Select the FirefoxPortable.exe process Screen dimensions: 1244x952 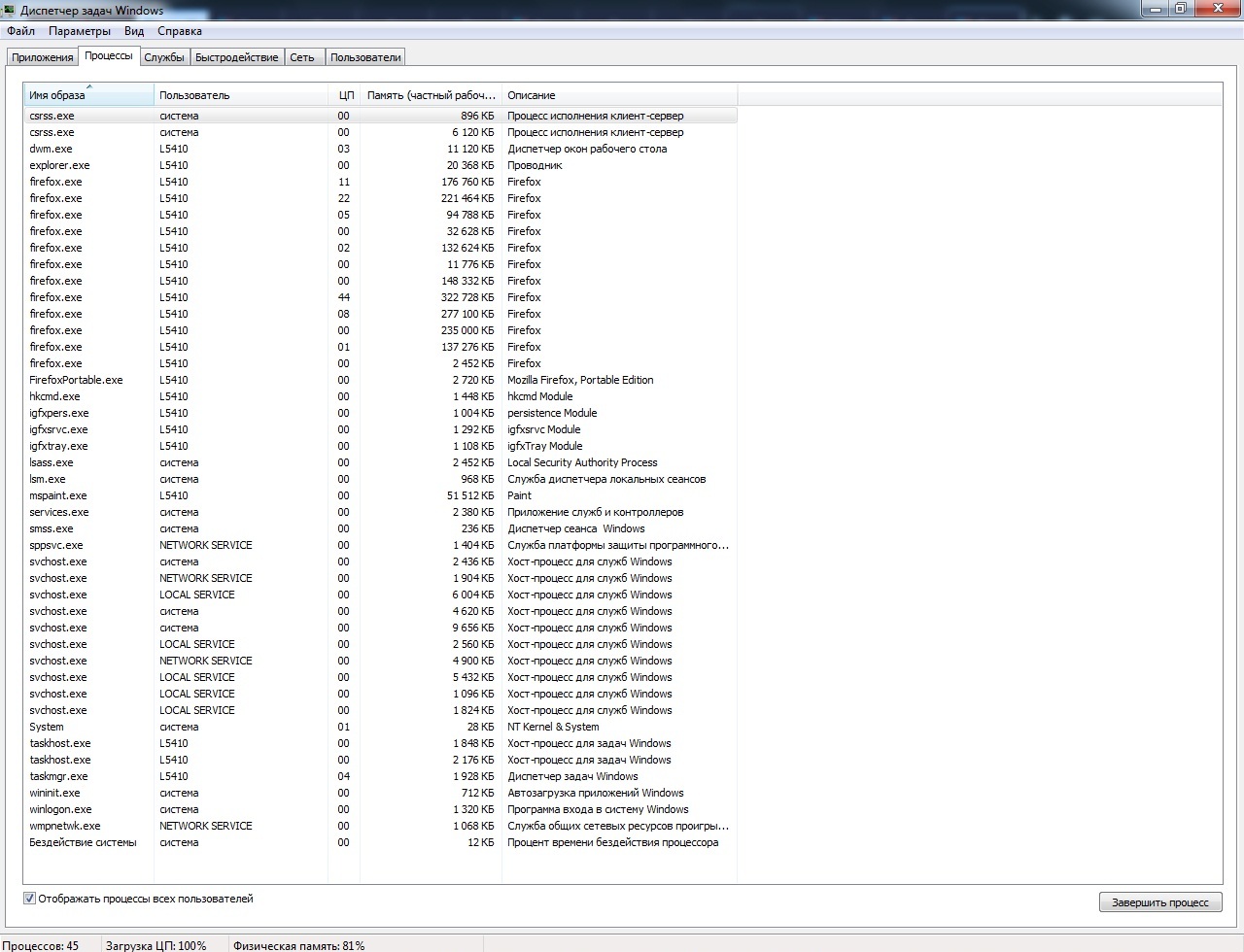380,380
